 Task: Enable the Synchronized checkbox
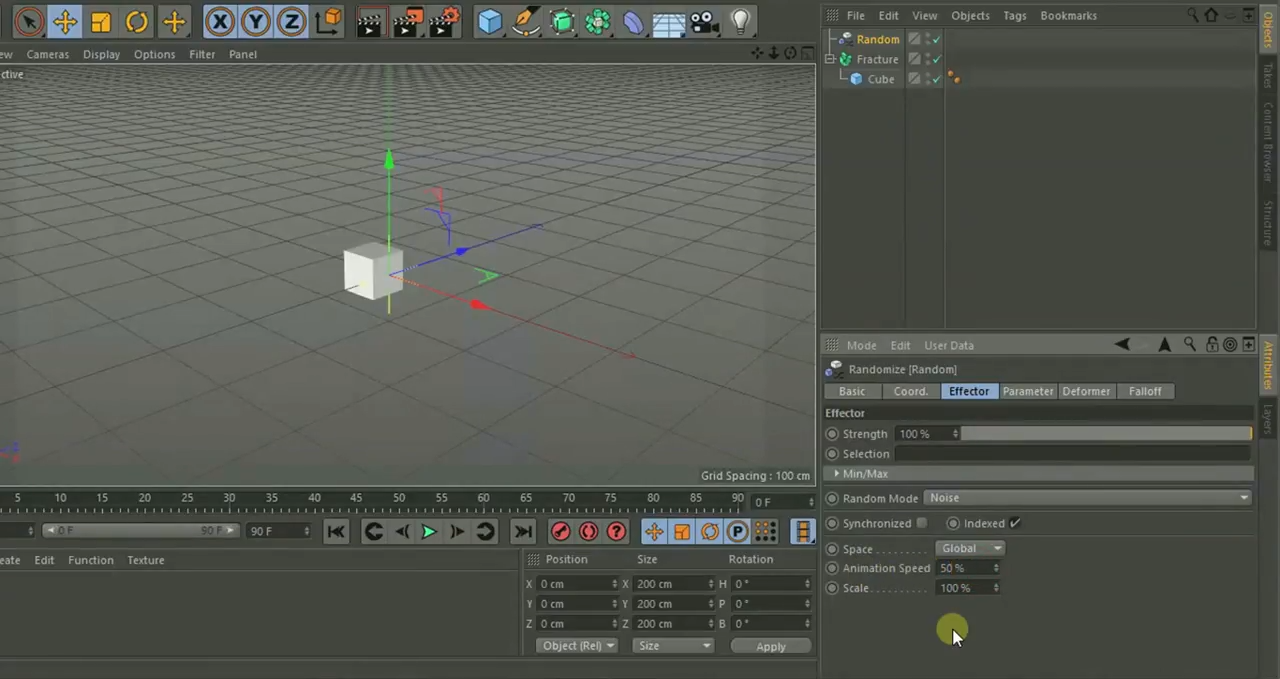point(922,523)
